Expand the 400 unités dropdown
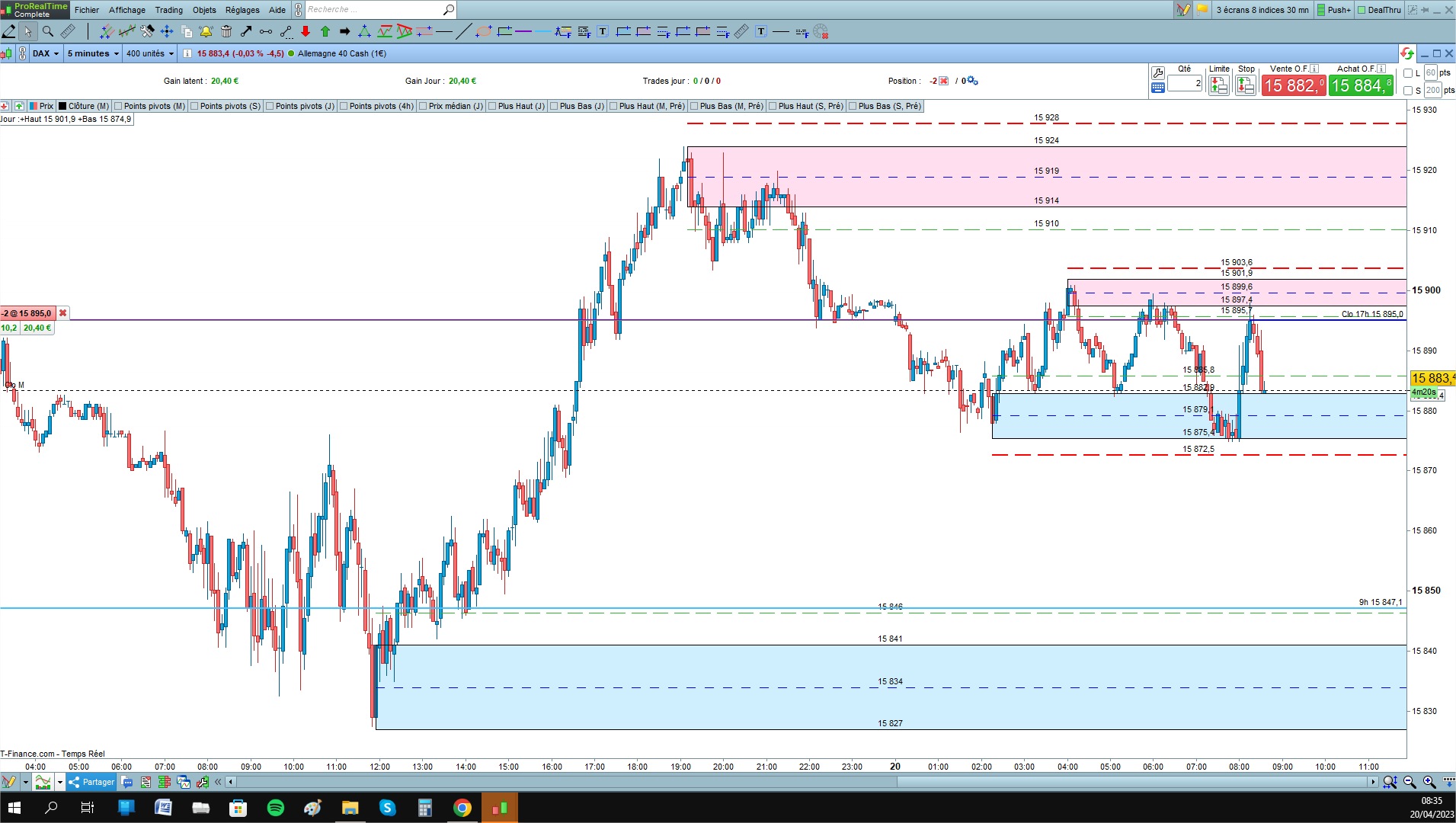The height and width of the screenshot is (823, 1456). [150, 53]
